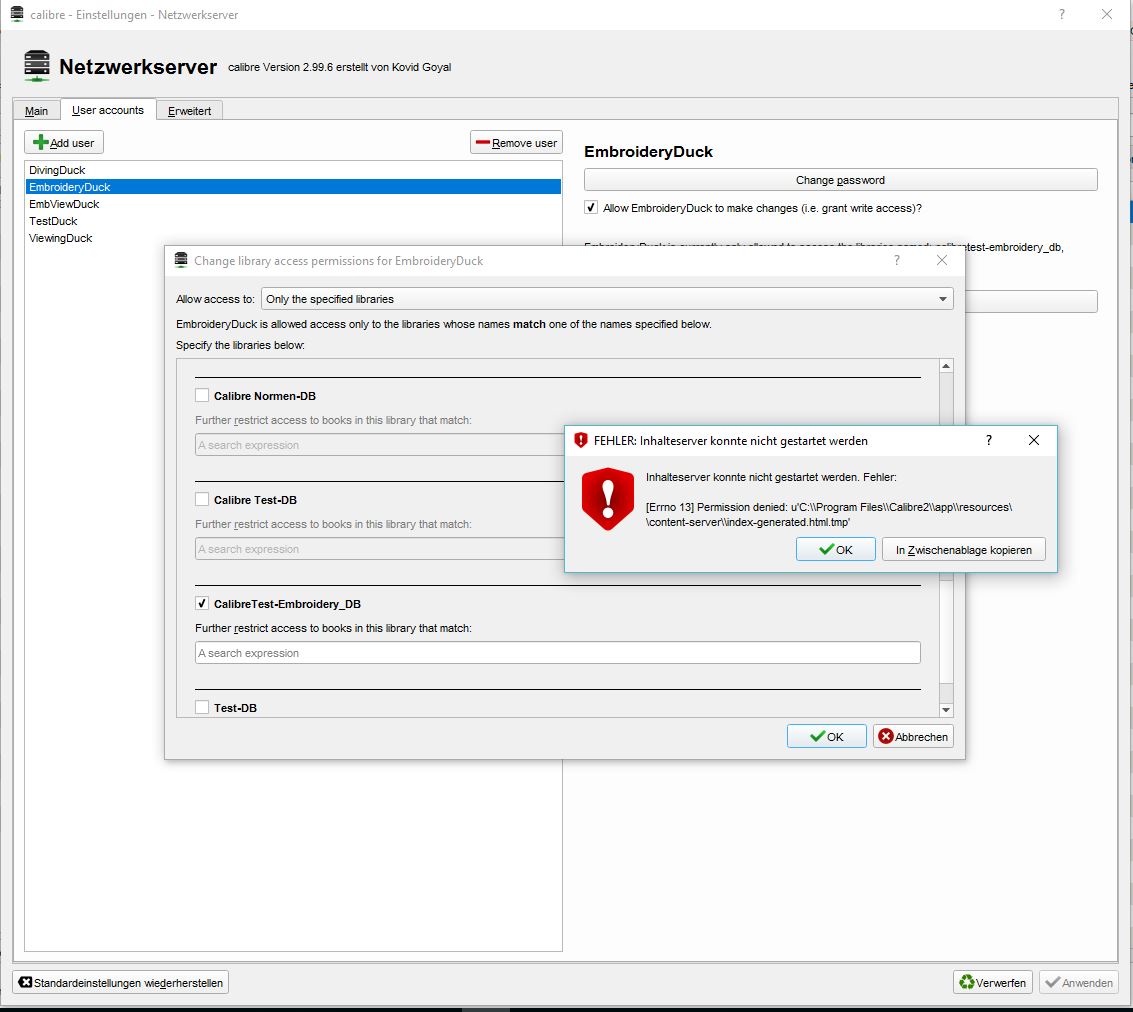
Task: Switch to the User accounts tab
Action: click(108, 110)
